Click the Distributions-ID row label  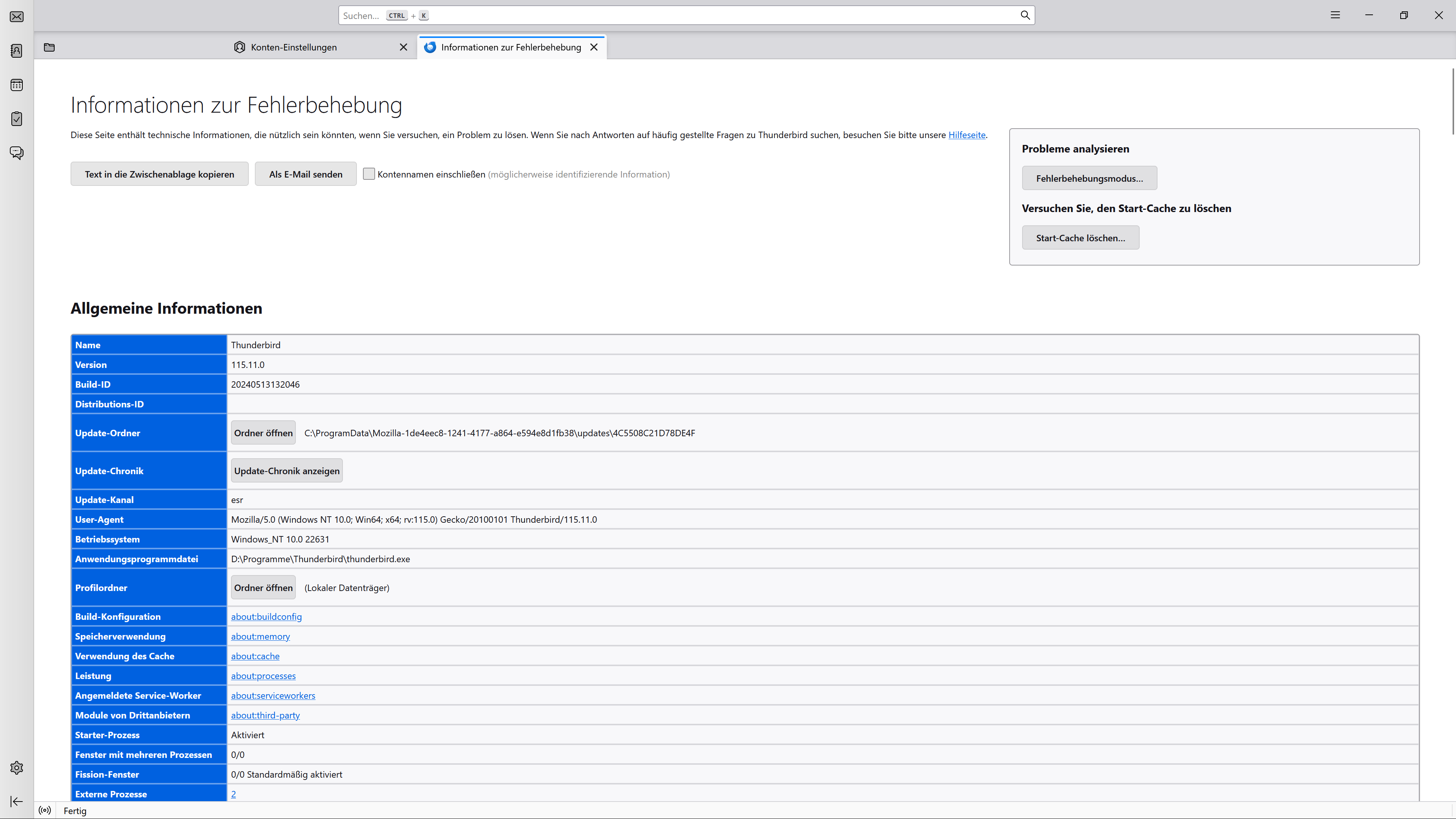pos(110,404)
